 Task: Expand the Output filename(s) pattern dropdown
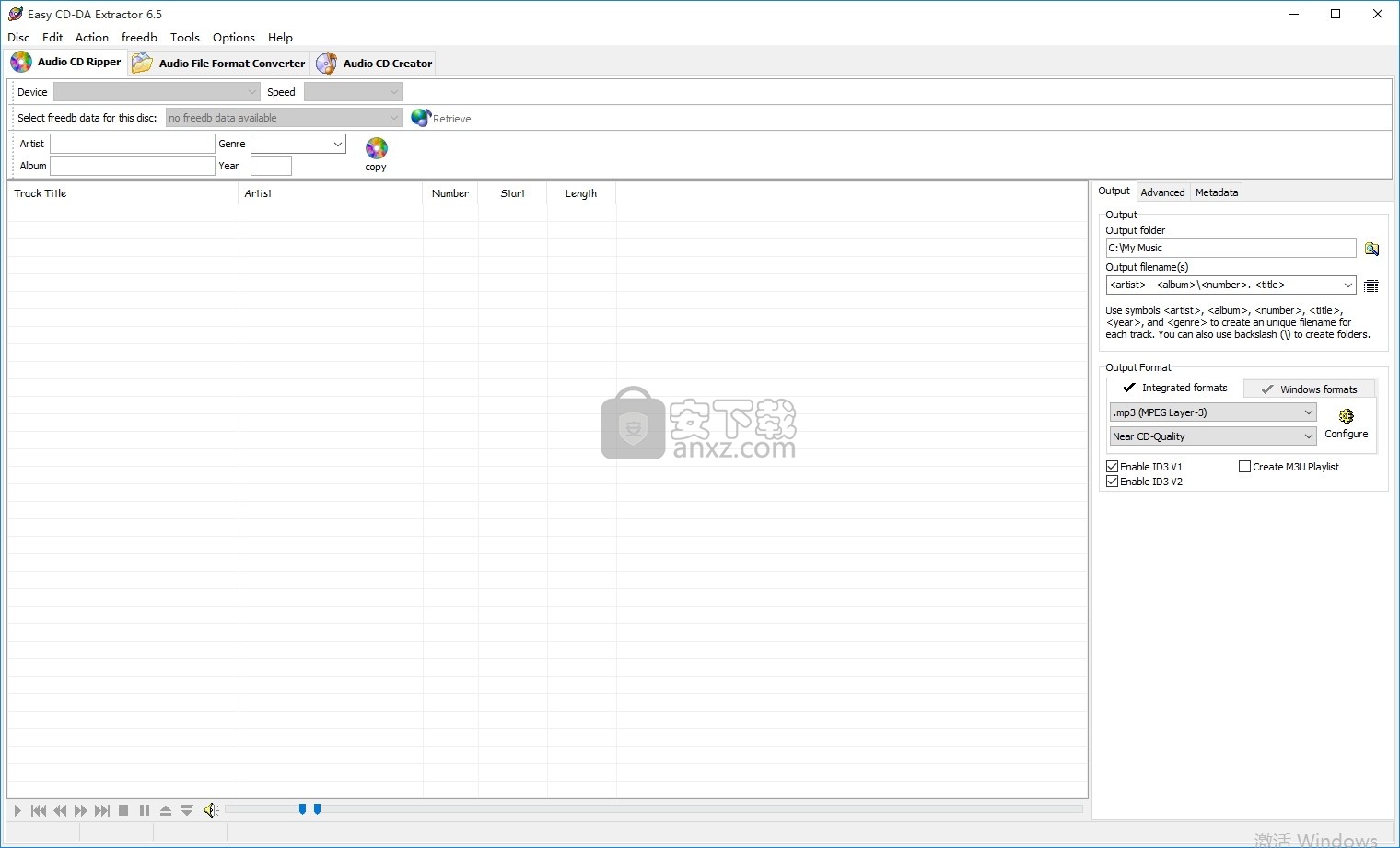[1347, 285]
